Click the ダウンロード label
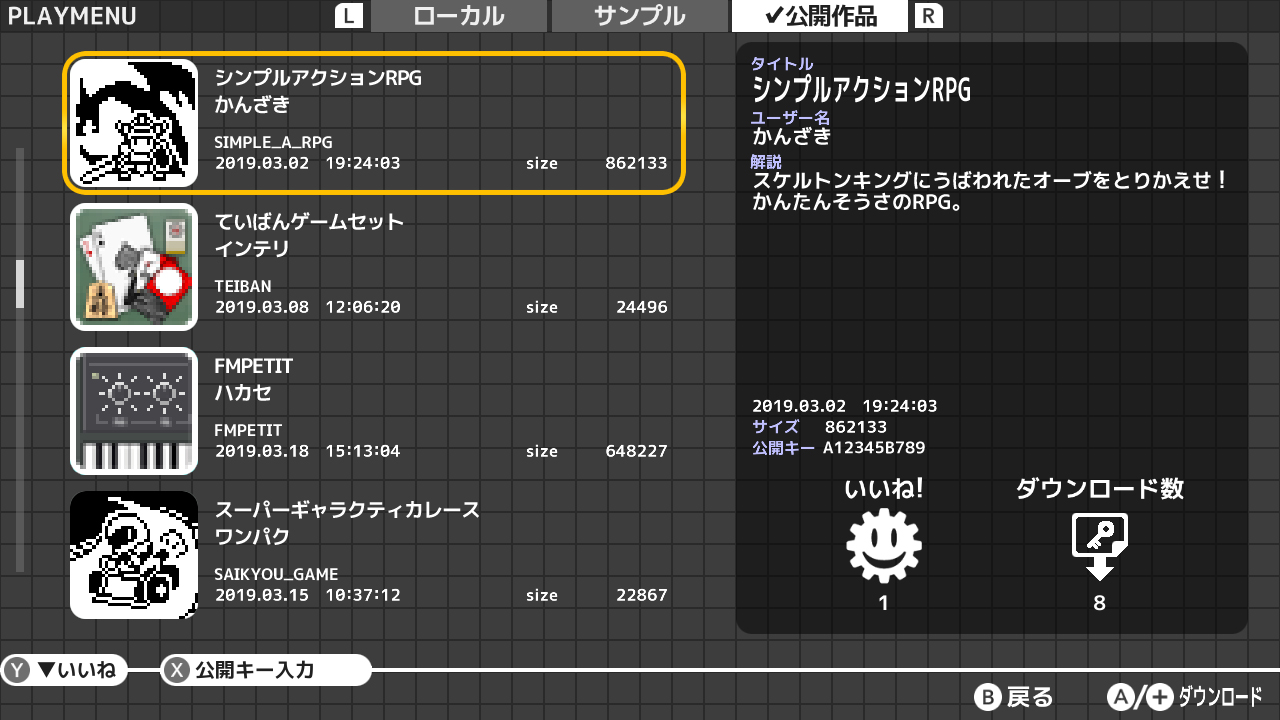The height and width of the screenshot is (720, 1280). click(x=1220, y=697)
